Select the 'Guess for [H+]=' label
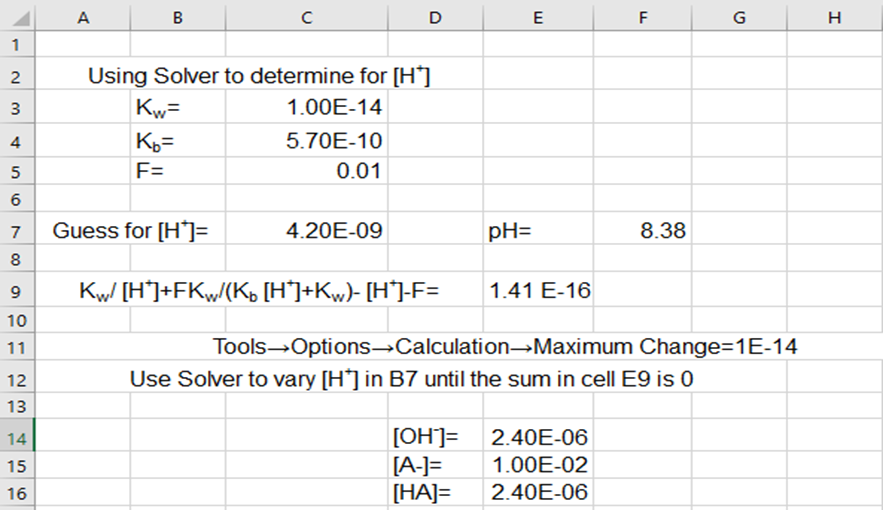This screenshot has height=510, width=883. tap(130, 231)
